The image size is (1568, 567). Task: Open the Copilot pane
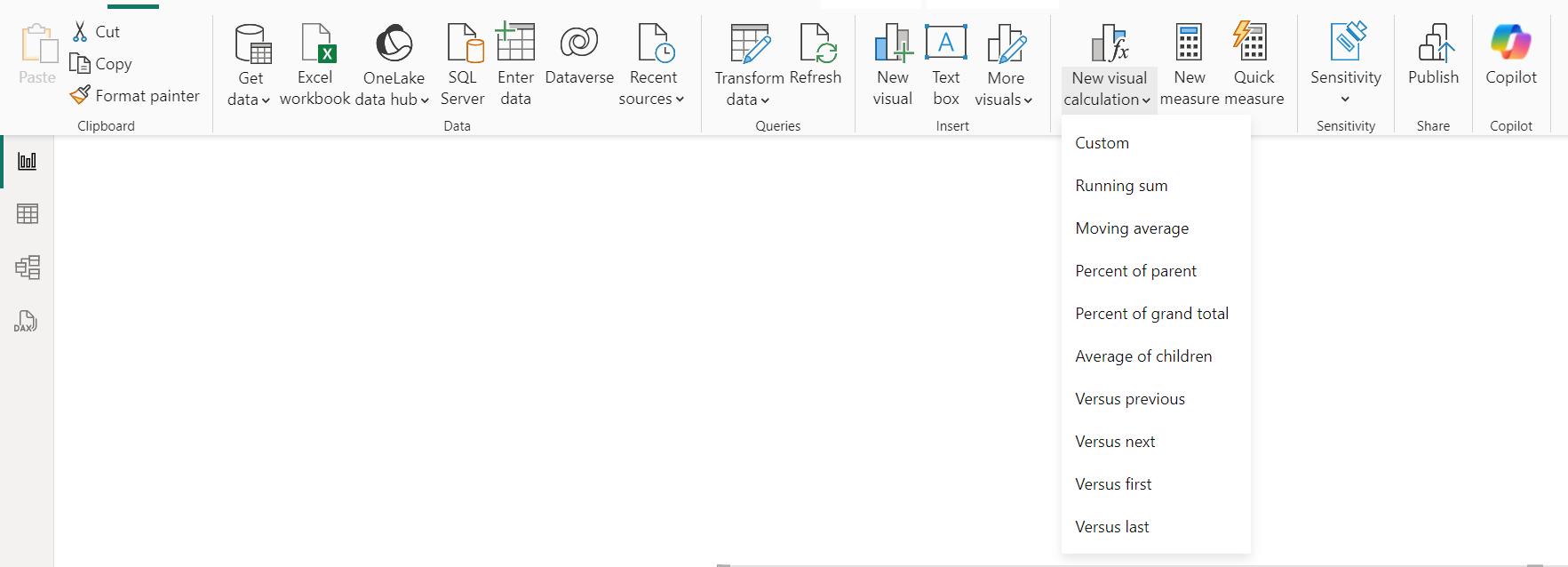[x=1511, y=55]
